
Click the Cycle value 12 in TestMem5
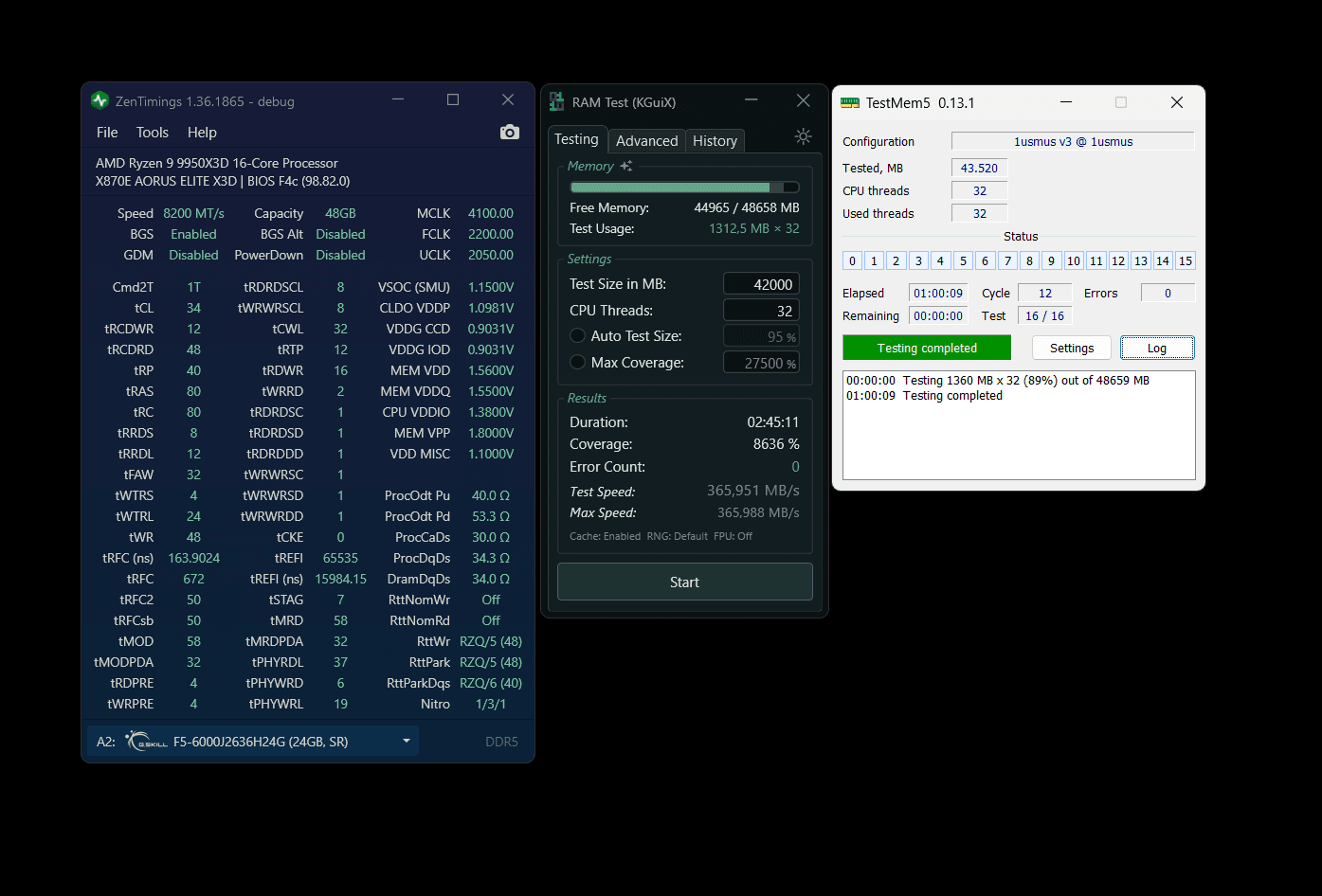[x=1045, y=293]
